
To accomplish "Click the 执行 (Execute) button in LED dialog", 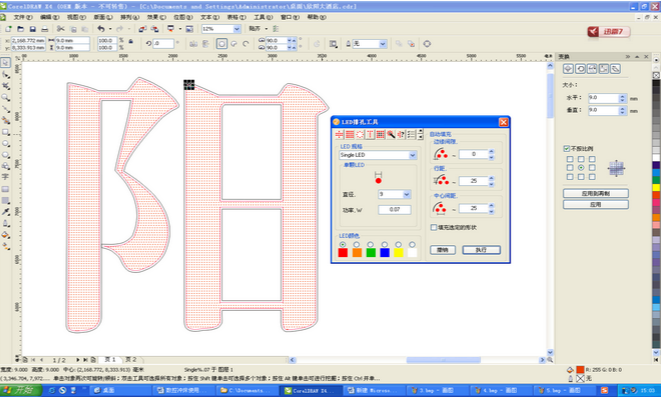I will pos(480,250).
